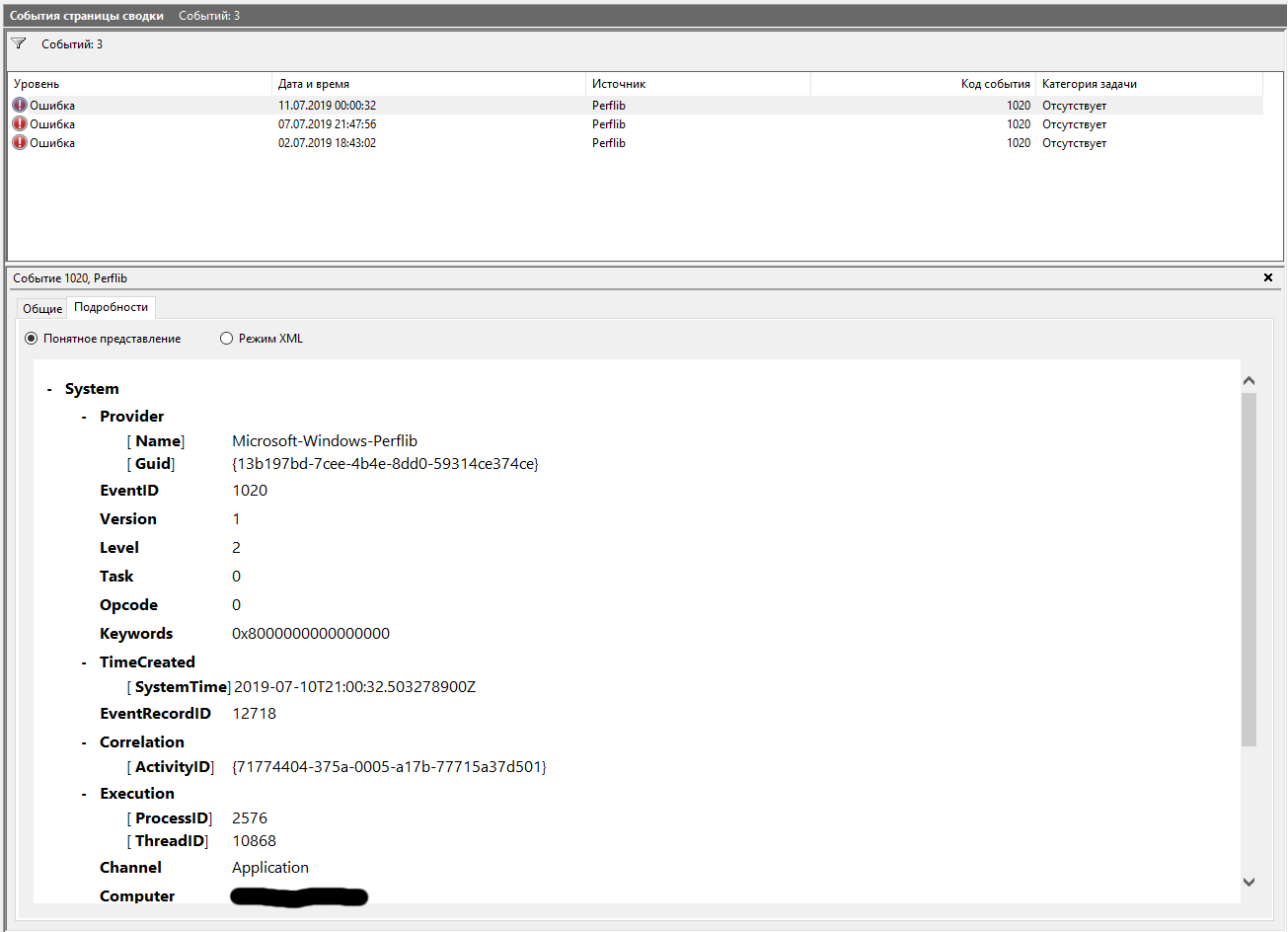Screen dimensions: 1288x932
Task: Click the error icon for 11.07.2019 event
Action: 20,105
